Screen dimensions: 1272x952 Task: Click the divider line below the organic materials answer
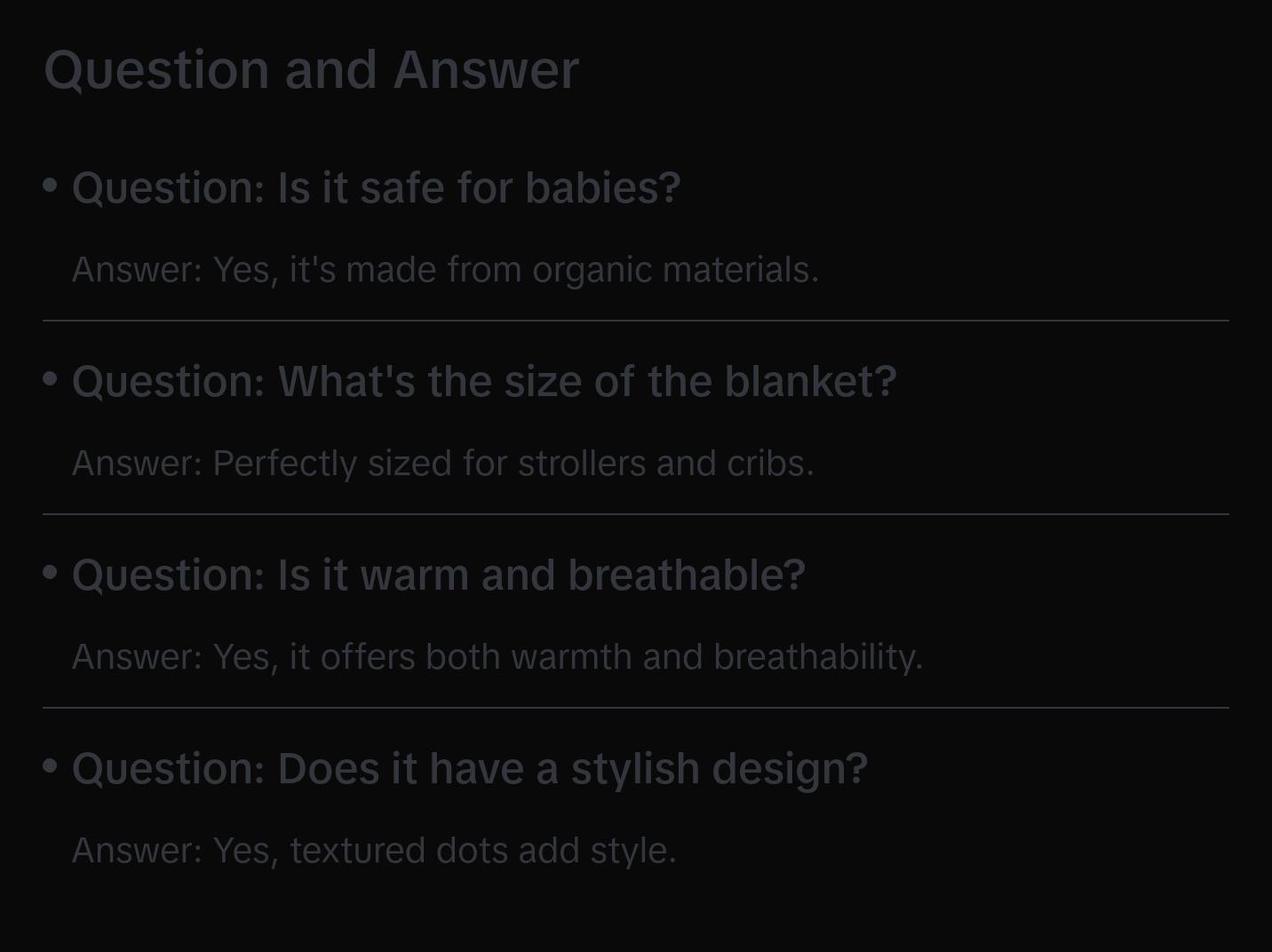tap(636, 321)
